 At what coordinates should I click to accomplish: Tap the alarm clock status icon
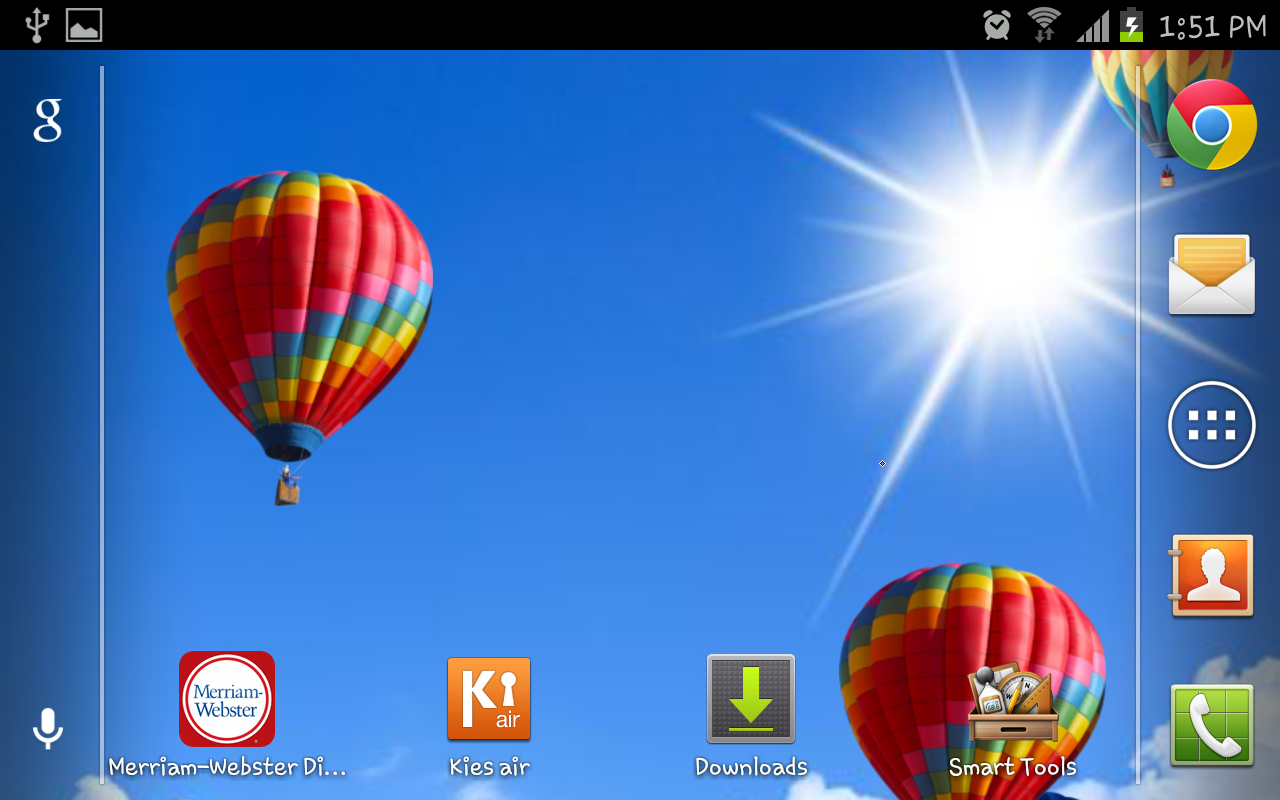(x=997, y=25)
